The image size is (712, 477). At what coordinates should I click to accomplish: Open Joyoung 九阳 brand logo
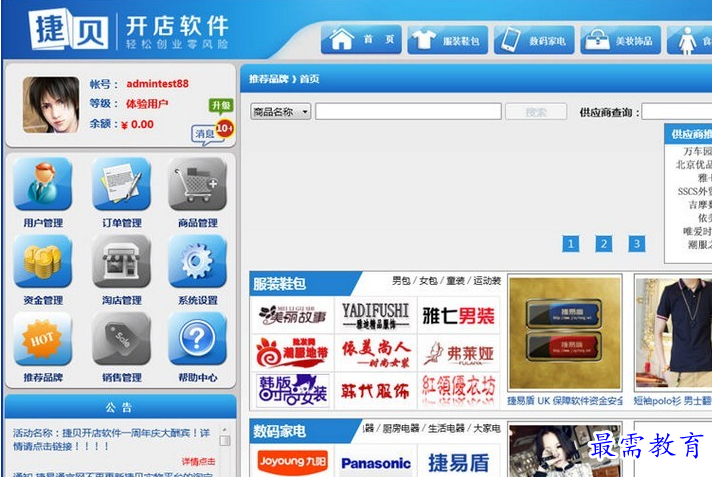pos(292,462)
